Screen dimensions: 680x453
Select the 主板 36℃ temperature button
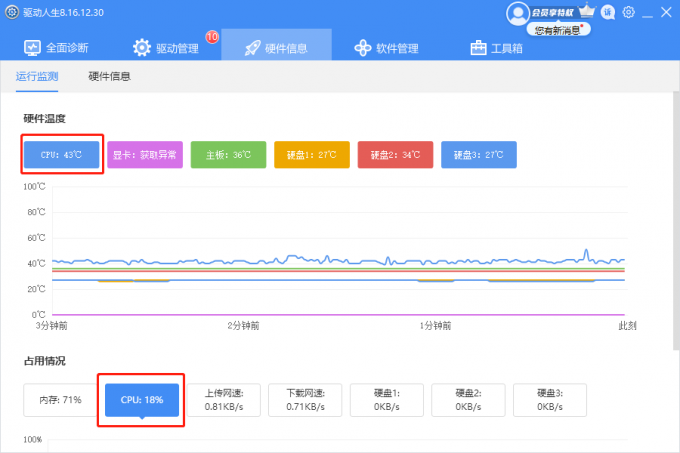(229, 154)
